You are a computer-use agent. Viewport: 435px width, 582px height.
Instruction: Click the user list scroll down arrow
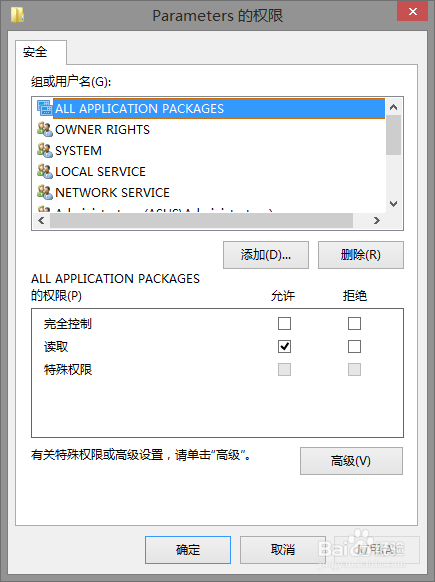point(393,204)
